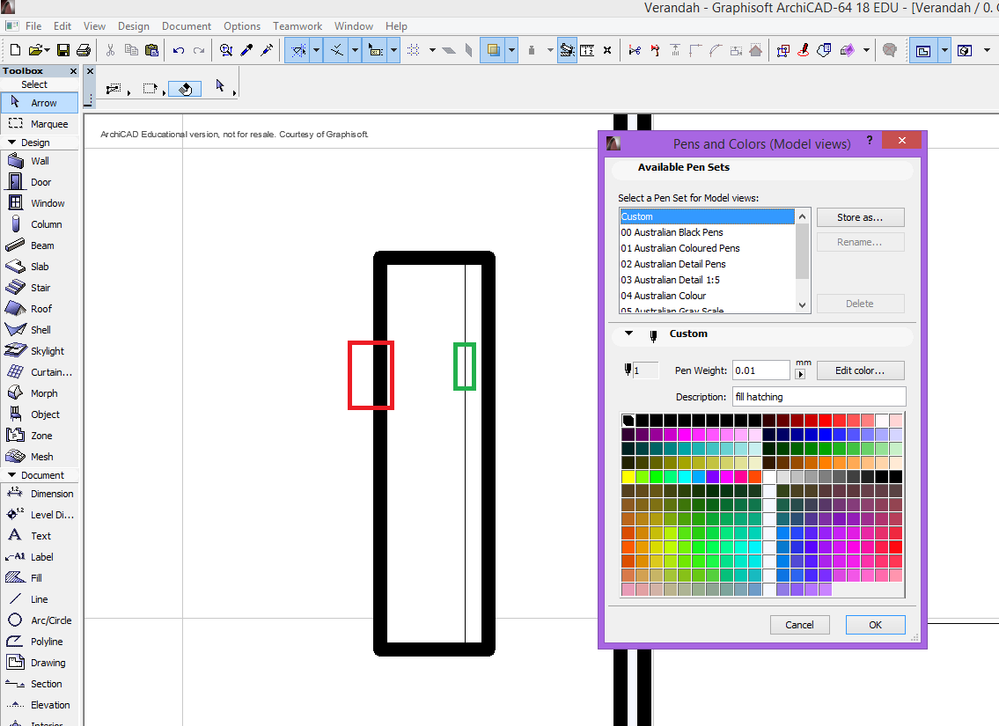Screen dimensions: 999x726
Task: Select the Window tool in Toolbox
Action: point(40,203)
